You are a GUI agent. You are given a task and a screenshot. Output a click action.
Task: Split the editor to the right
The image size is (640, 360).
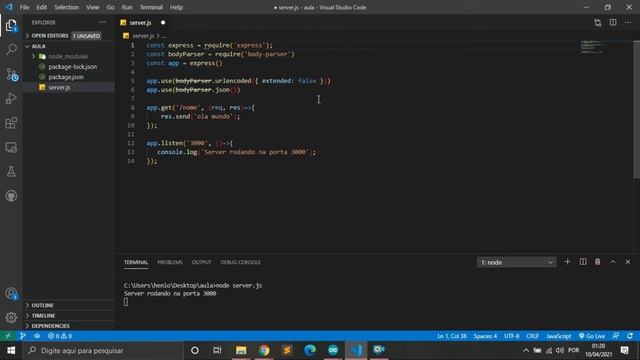click(613, 22)
